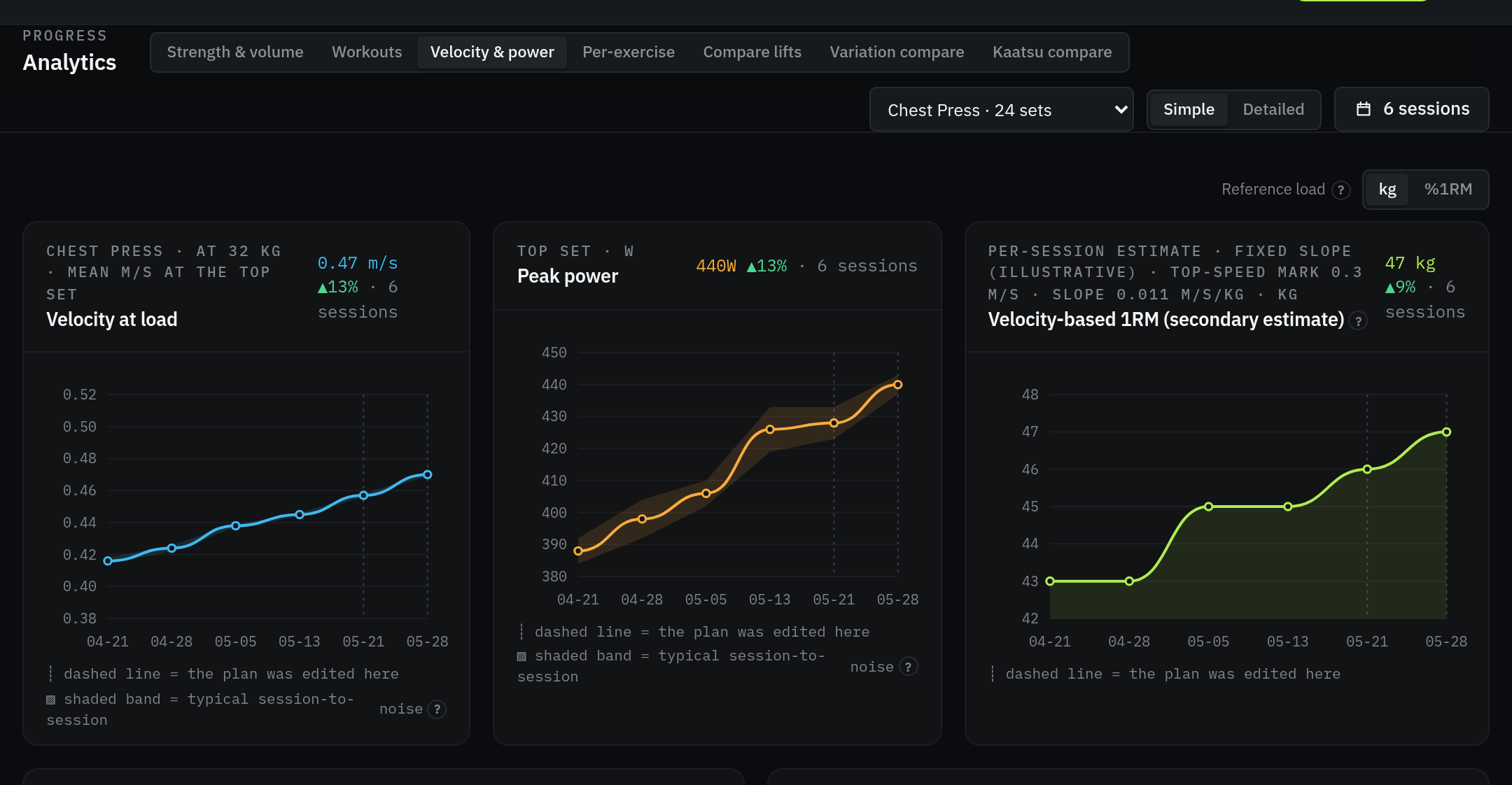Open the Kaatsu compare tab

pos(1051,52)
